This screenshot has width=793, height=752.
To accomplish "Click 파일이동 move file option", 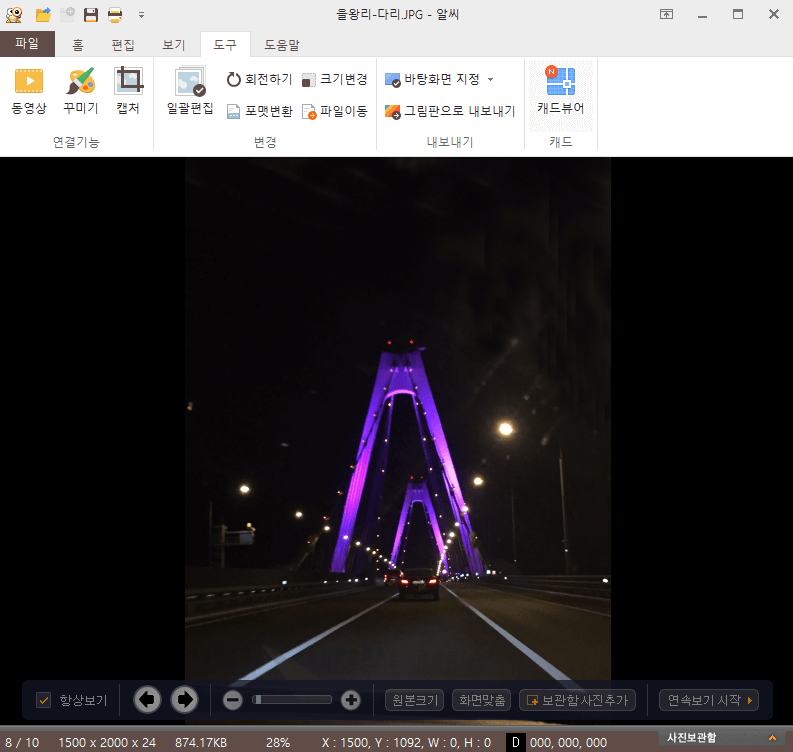I will [x=334, y=111].
